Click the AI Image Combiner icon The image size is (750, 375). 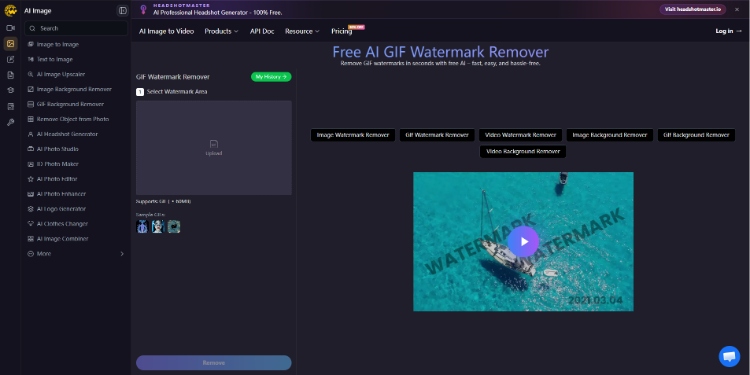pos(31,239)
